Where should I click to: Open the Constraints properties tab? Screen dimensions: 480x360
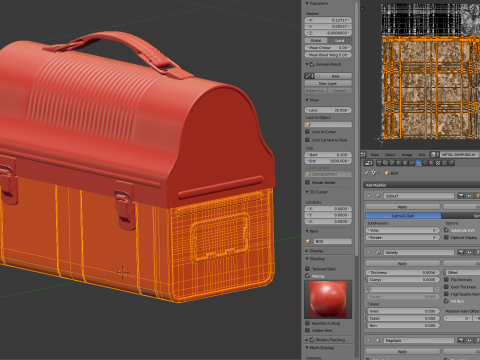(x=412, y=163)
